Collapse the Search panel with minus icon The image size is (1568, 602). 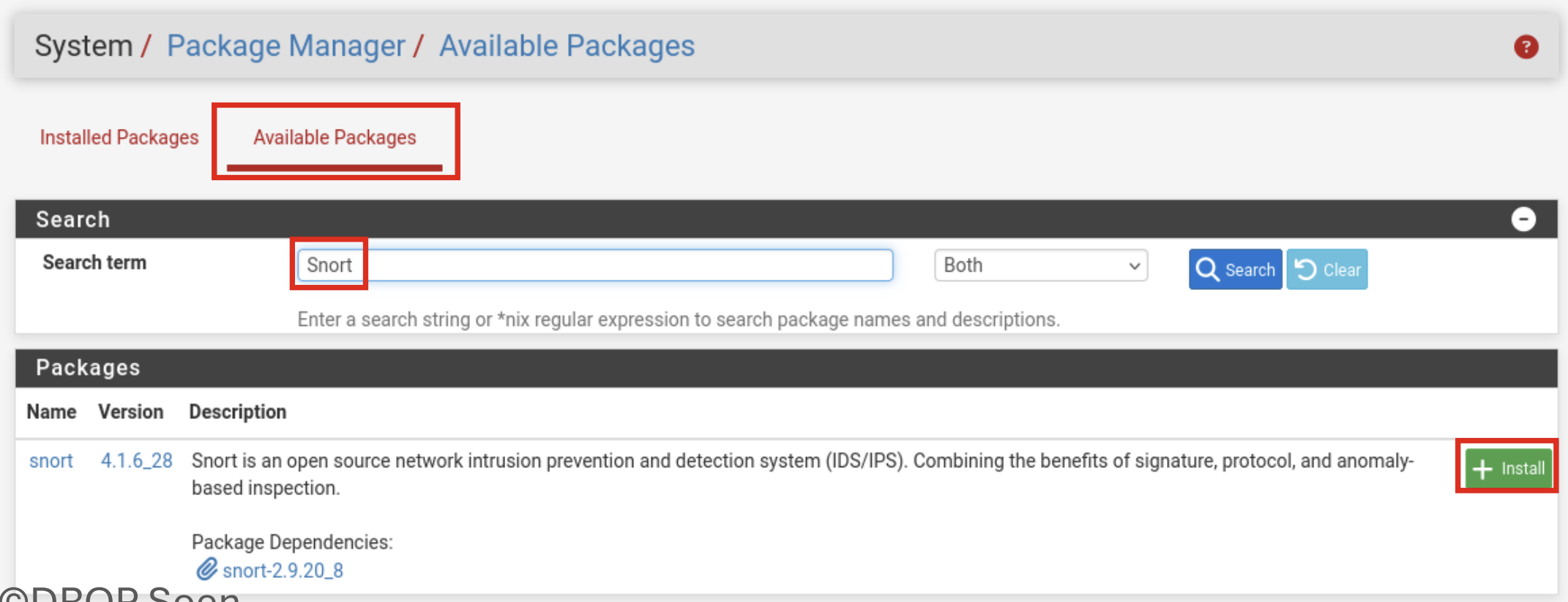click(x=1523, y=219)
